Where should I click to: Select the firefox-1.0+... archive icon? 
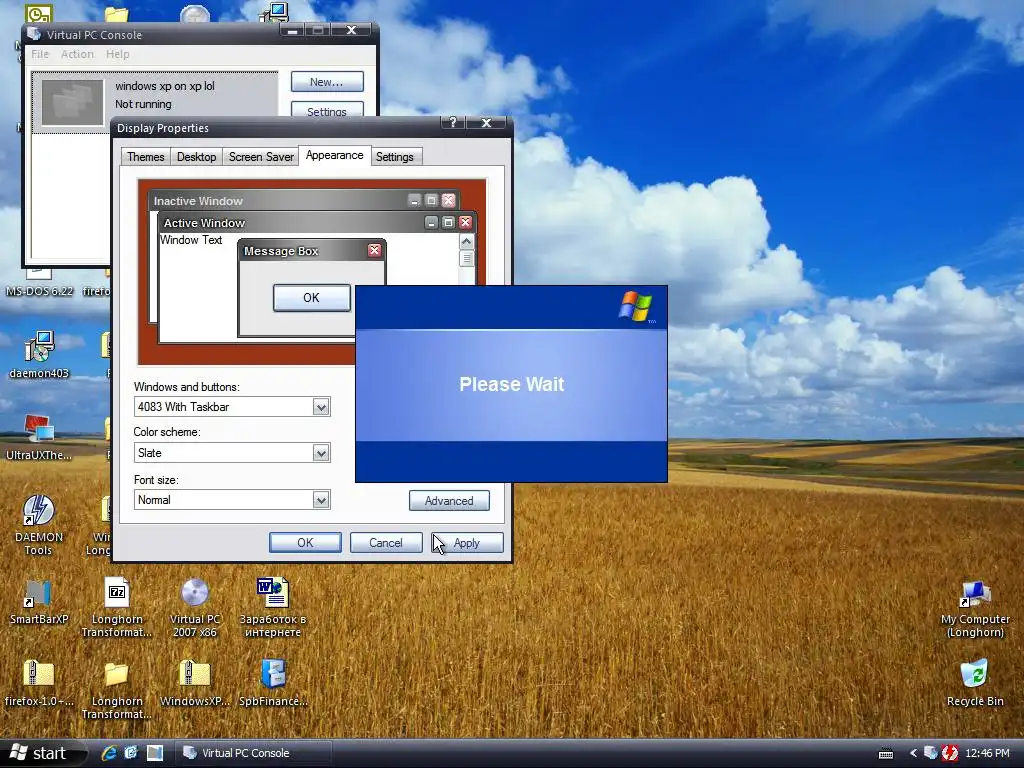39,683
